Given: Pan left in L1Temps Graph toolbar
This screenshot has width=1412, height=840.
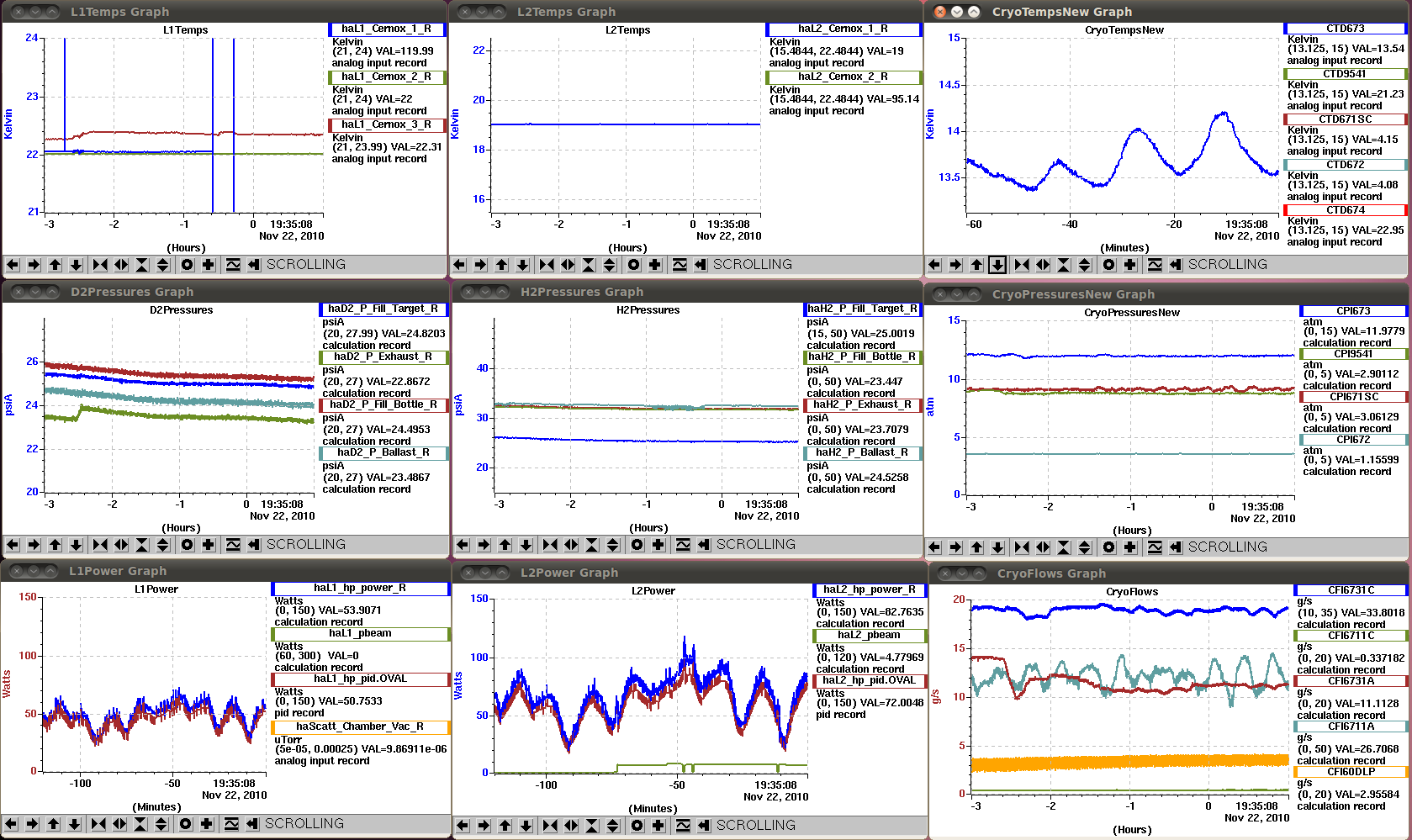Looking at the screenshot, I should (x=13, y=265).
